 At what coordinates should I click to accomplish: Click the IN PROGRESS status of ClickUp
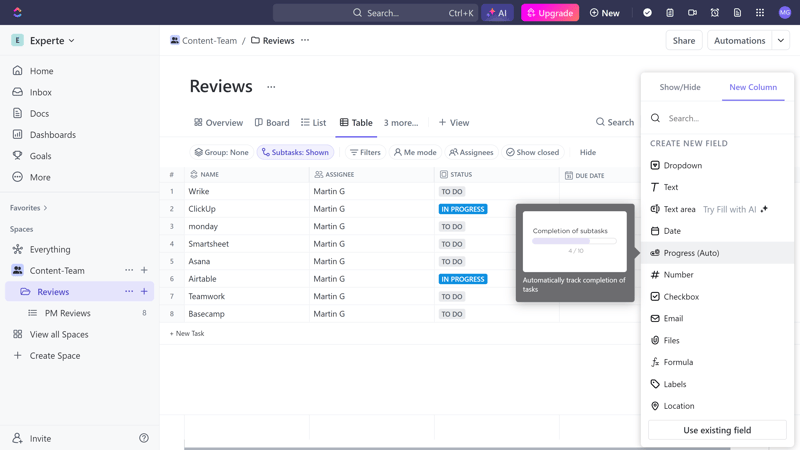pyautogui.click(x=463, y=209)
